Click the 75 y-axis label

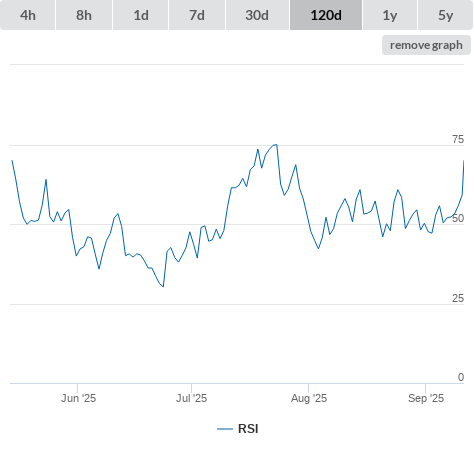coord(458,139)
